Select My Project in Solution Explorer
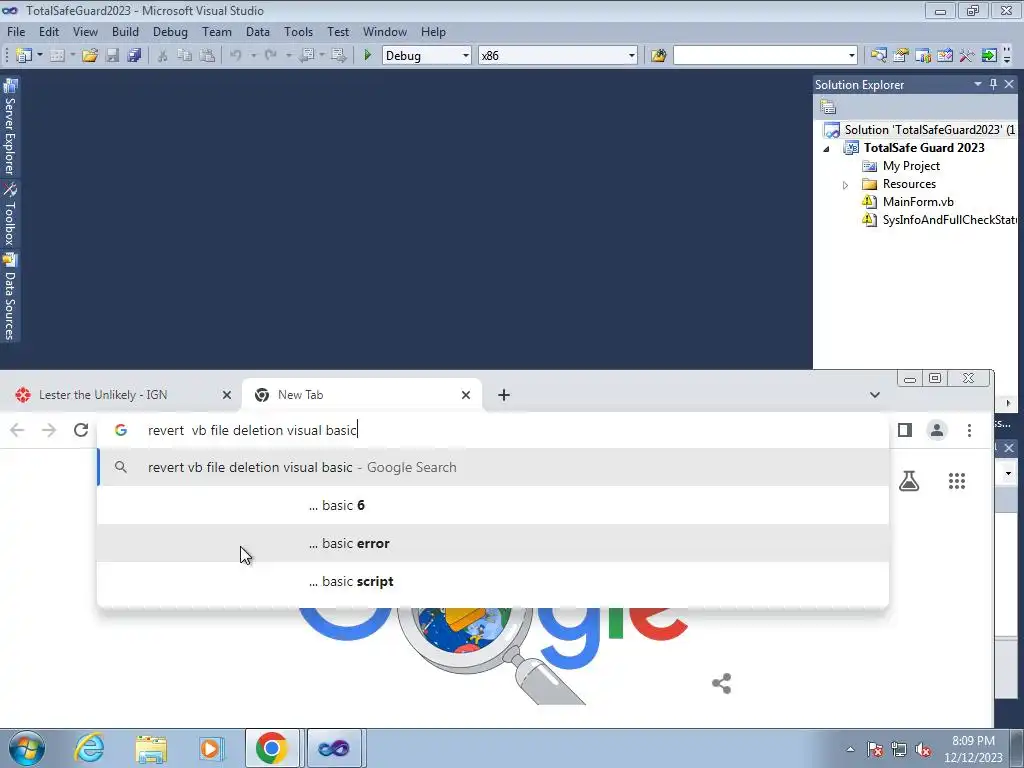 pos(911,166)
